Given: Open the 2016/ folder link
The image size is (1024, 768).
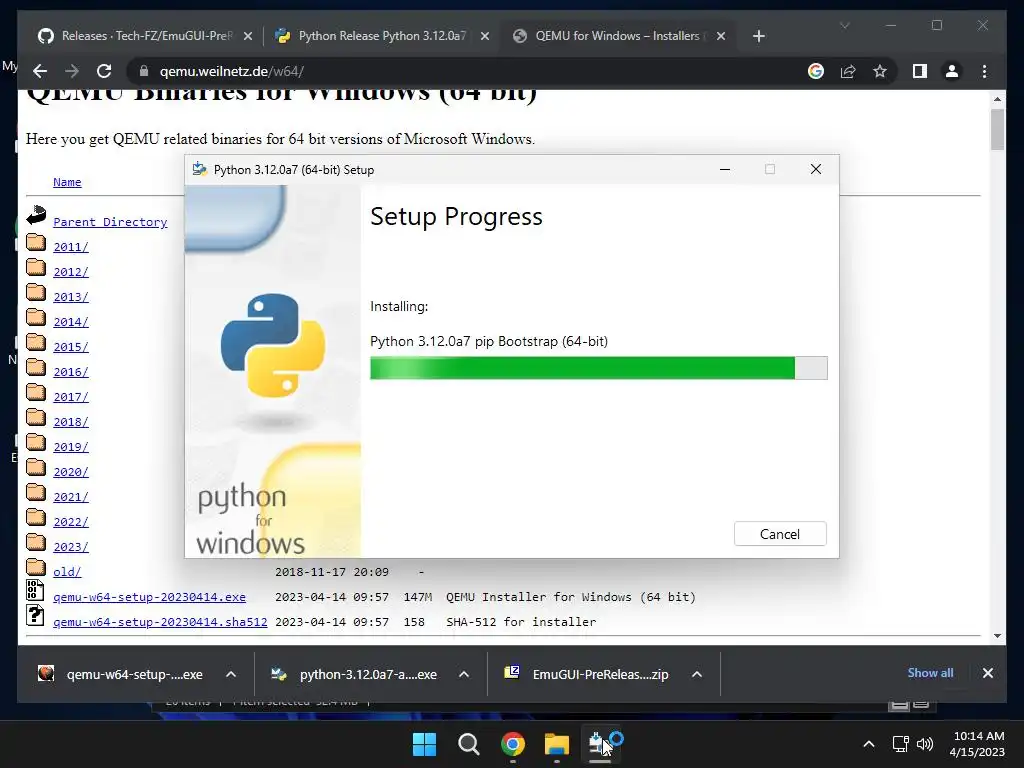Looking at the screenshot, I should click(71, 372).
